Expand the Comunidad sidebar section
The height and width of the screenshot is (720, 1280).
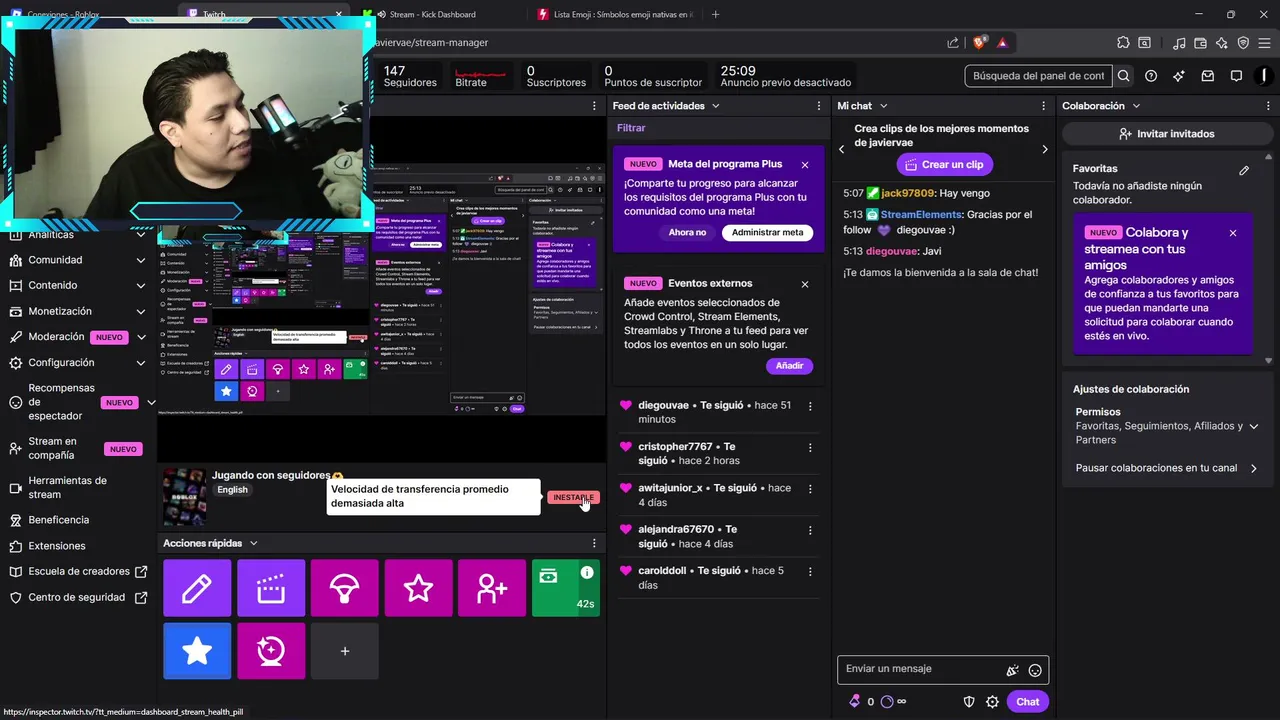click(140, 260)
